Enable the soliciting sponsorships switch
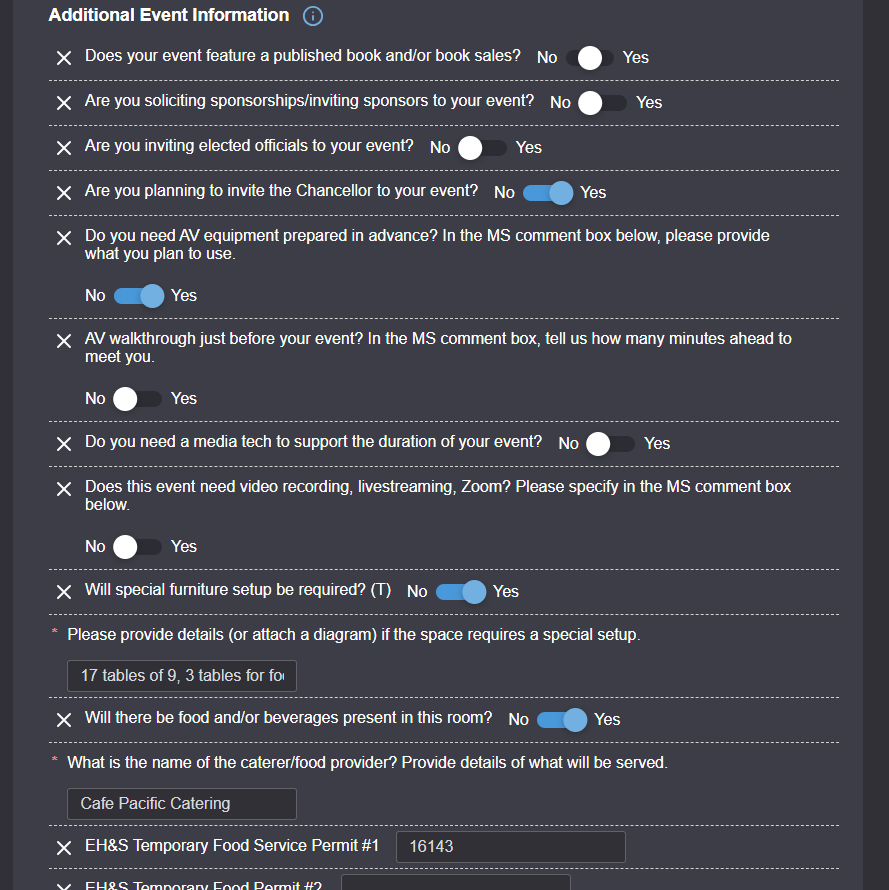 pyautogui.click(x=603, y=103)
